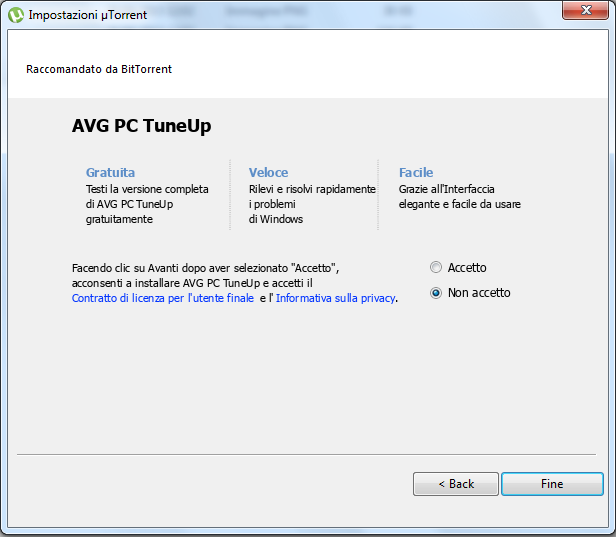Screen dimensions: 616x537
Task: Select the Non accetto radio button
Action: pyautogui.click(x=436, y=293)
